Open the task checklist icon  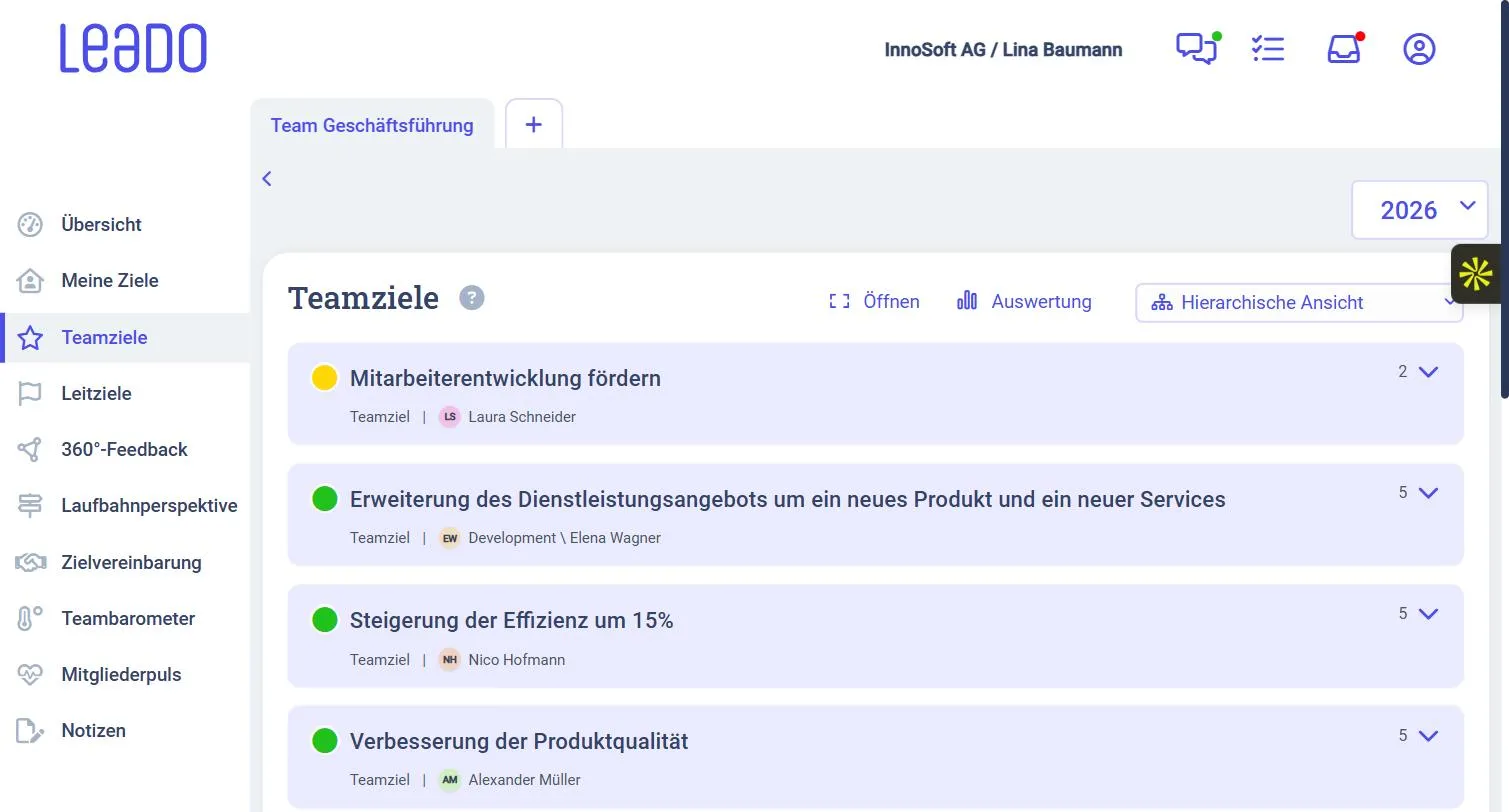pyautogui.click(x=1268, y=48)
